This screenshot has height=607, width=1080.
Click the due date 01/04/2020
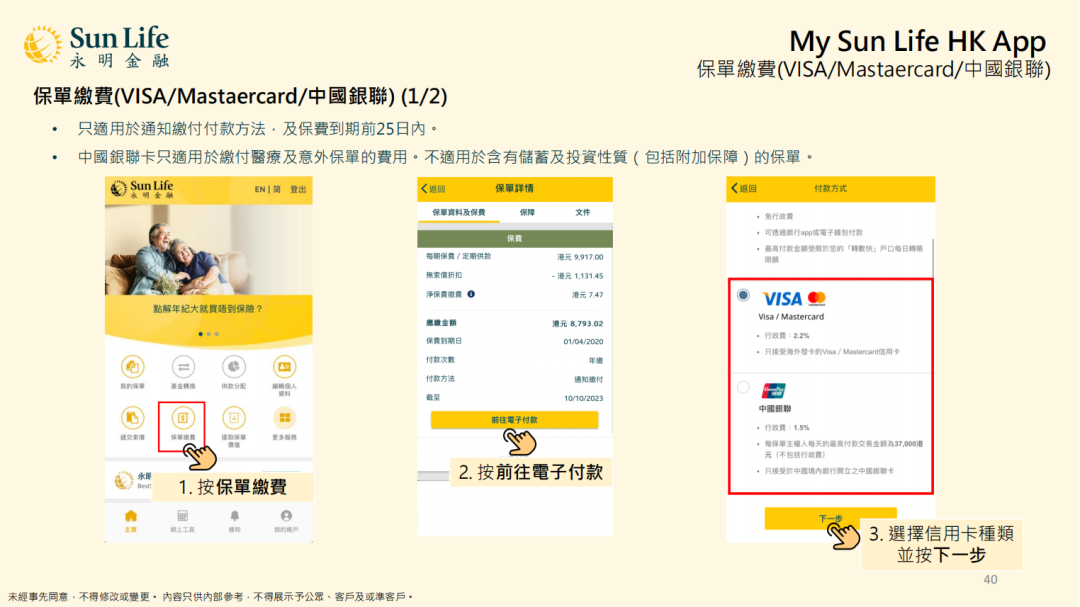point(583,342)
